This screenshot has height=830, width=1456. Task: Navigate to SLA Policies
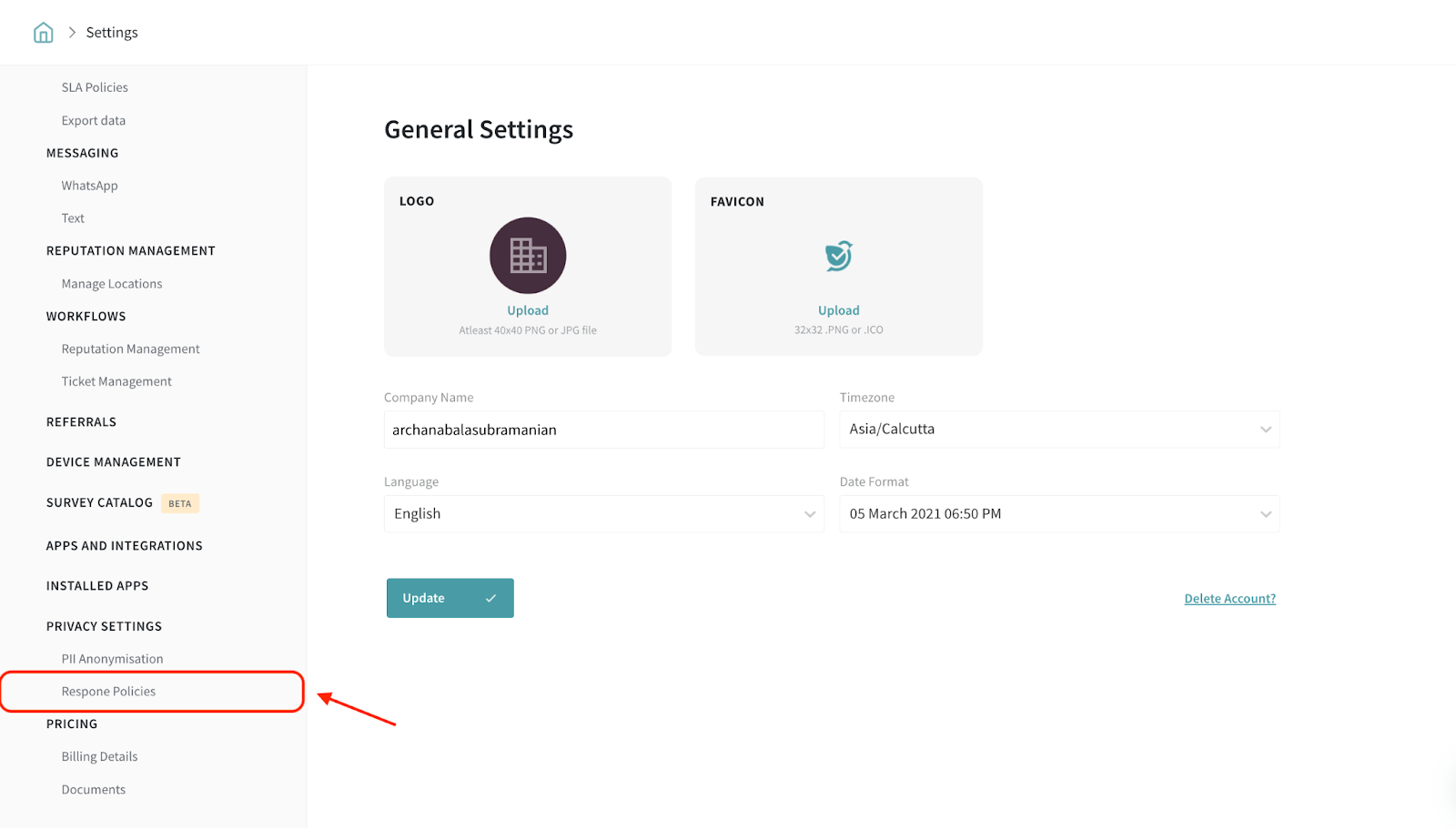point(95,87)
